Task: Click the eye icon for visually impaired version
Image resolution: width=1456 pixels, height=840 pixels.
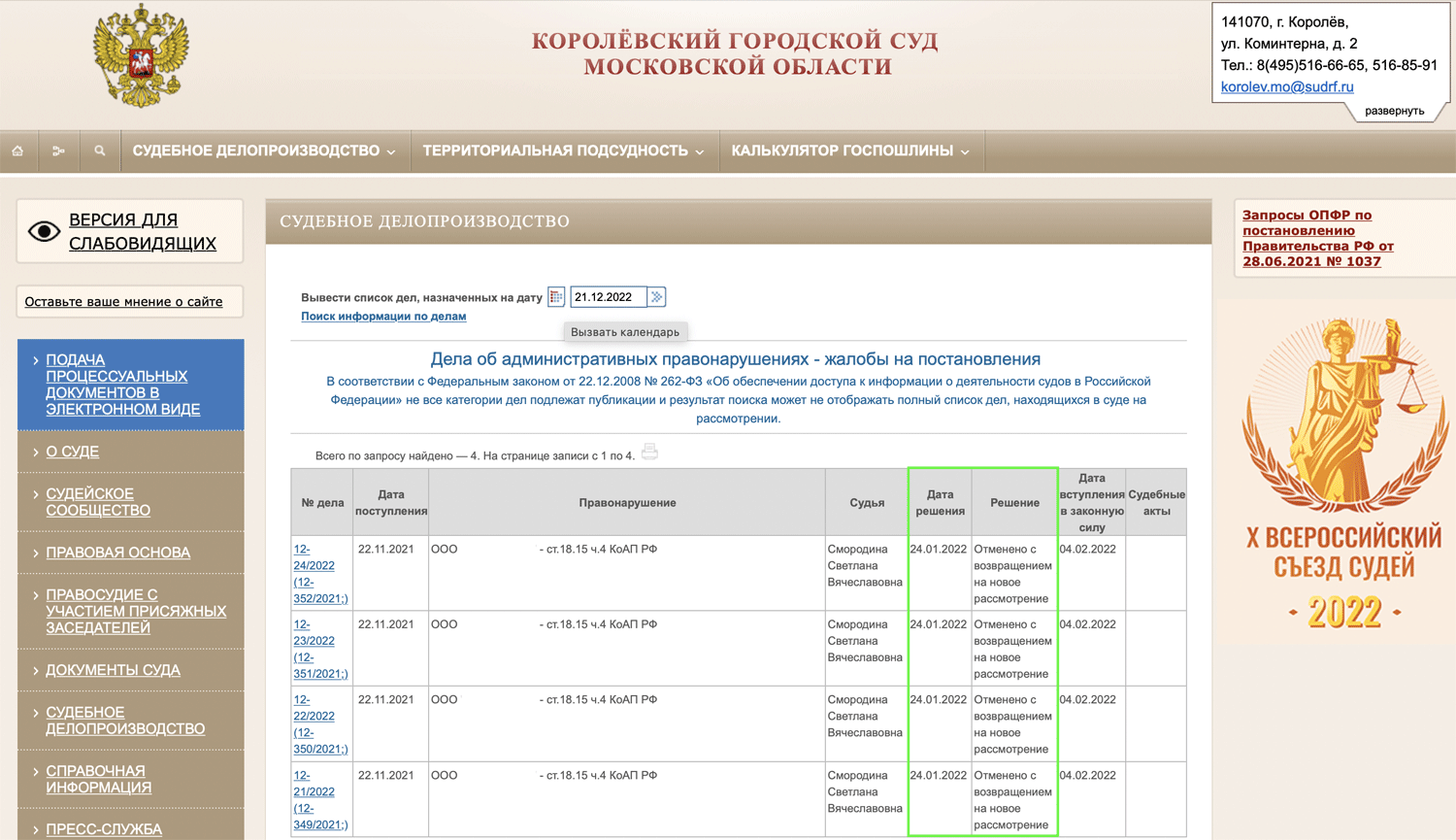Action: 44,231
